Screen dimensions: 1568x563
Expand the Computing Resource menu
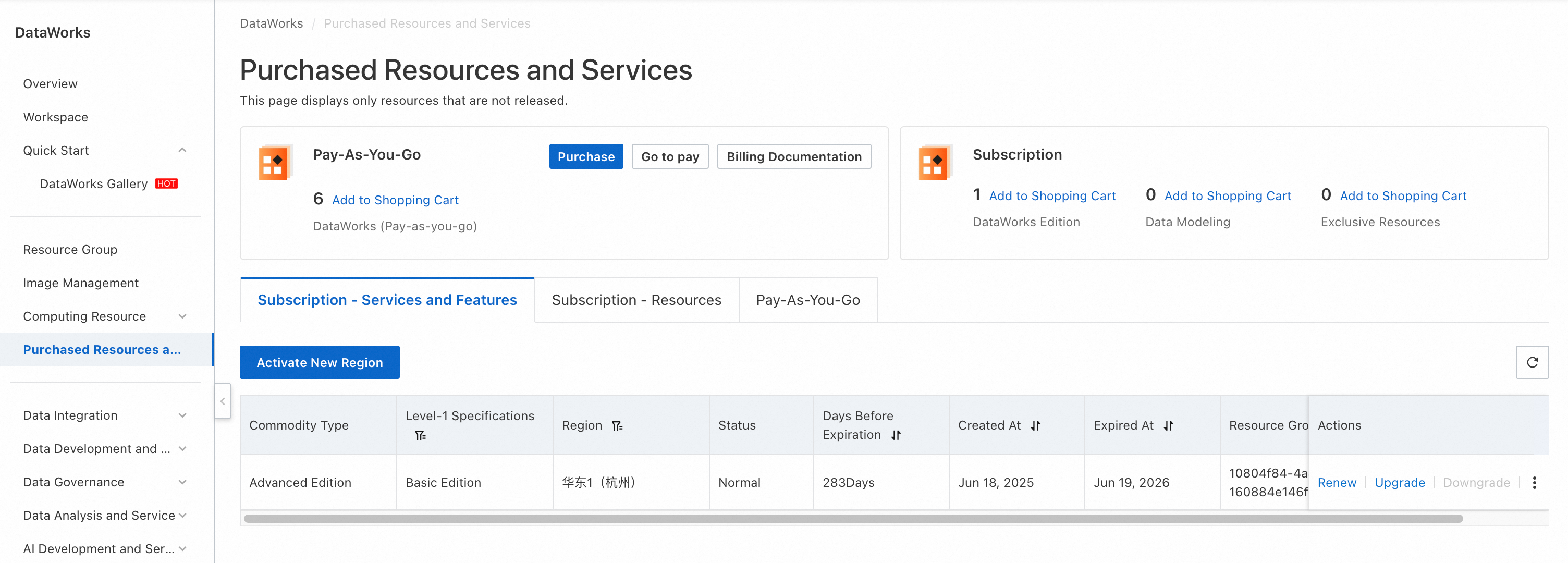182,316
